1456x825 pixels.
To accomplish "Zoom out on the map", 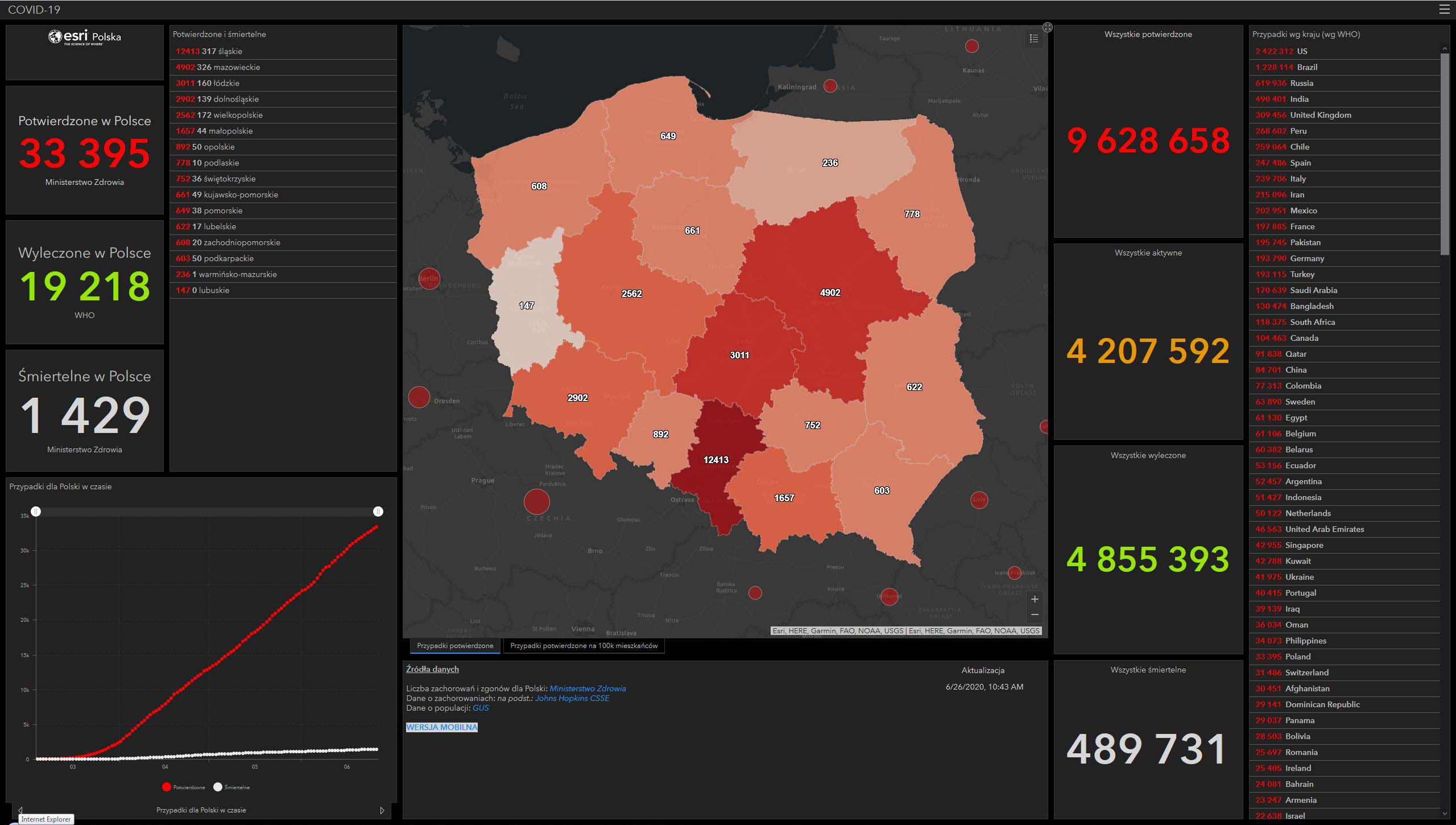I will click(x=1035, y=615).
